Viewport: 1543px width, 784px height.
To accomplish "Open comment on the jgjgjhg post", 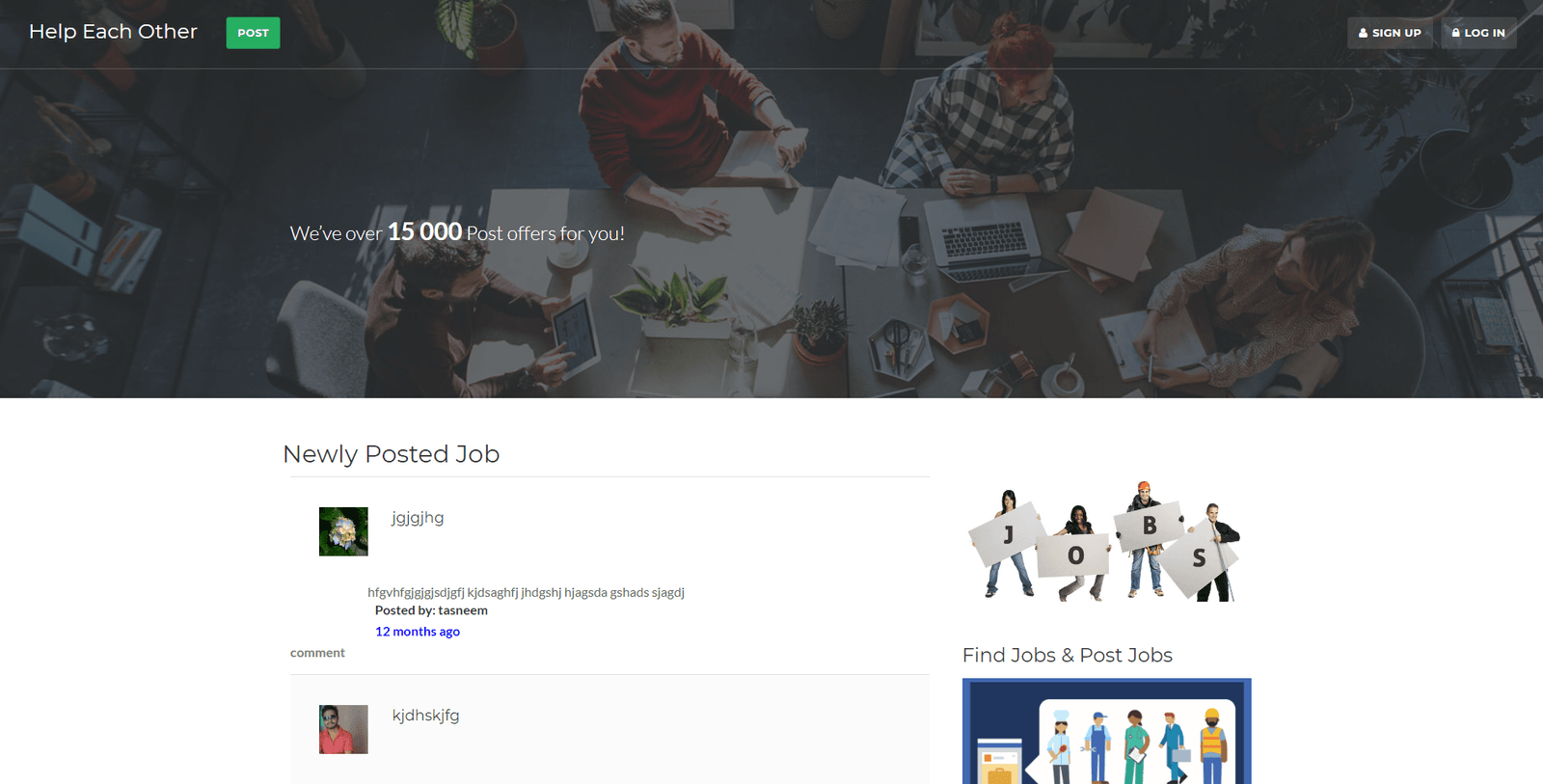I will point(317,653).
